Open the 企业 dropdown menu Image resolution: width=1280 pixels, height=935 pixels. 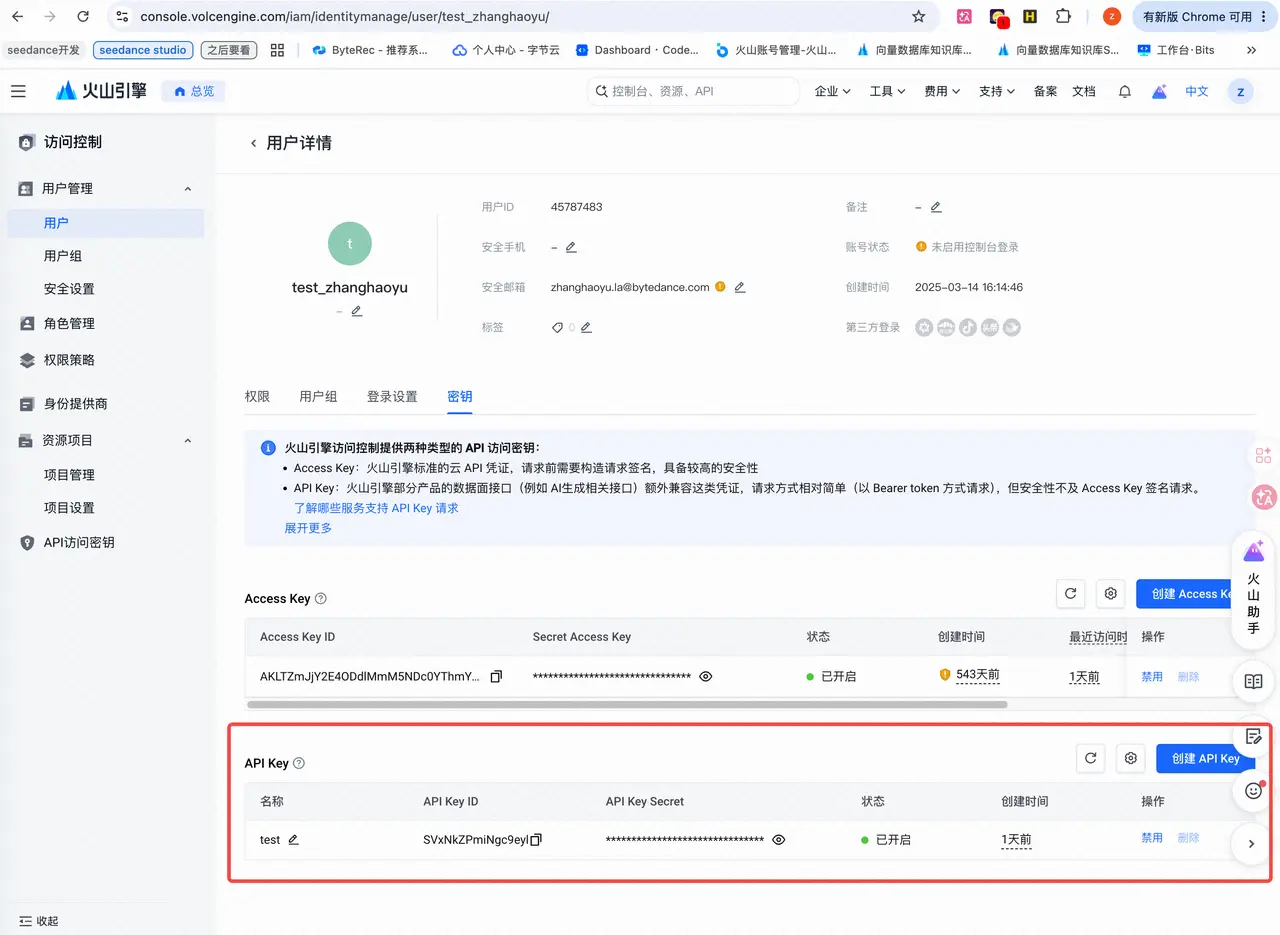coord(833,91)
